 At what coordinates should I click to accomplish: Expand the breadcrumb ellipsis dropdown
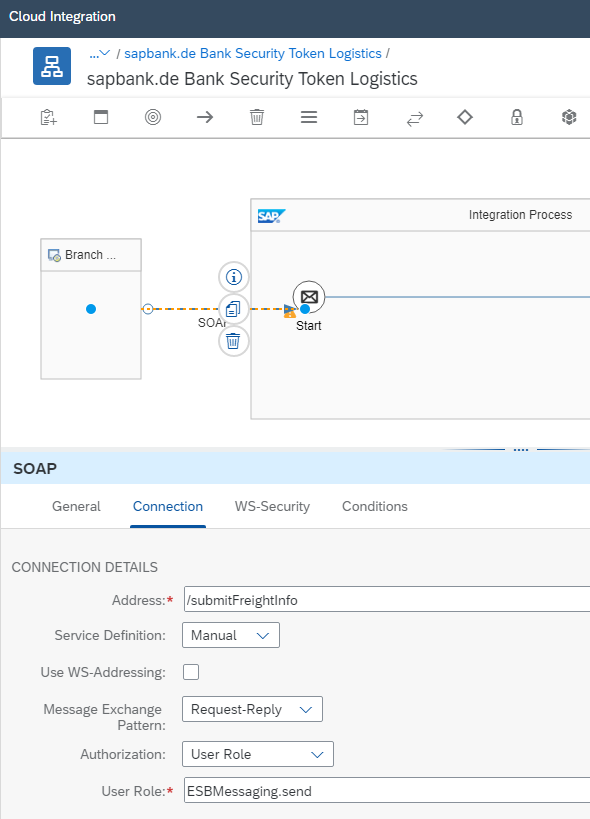(x=100, y=53)
